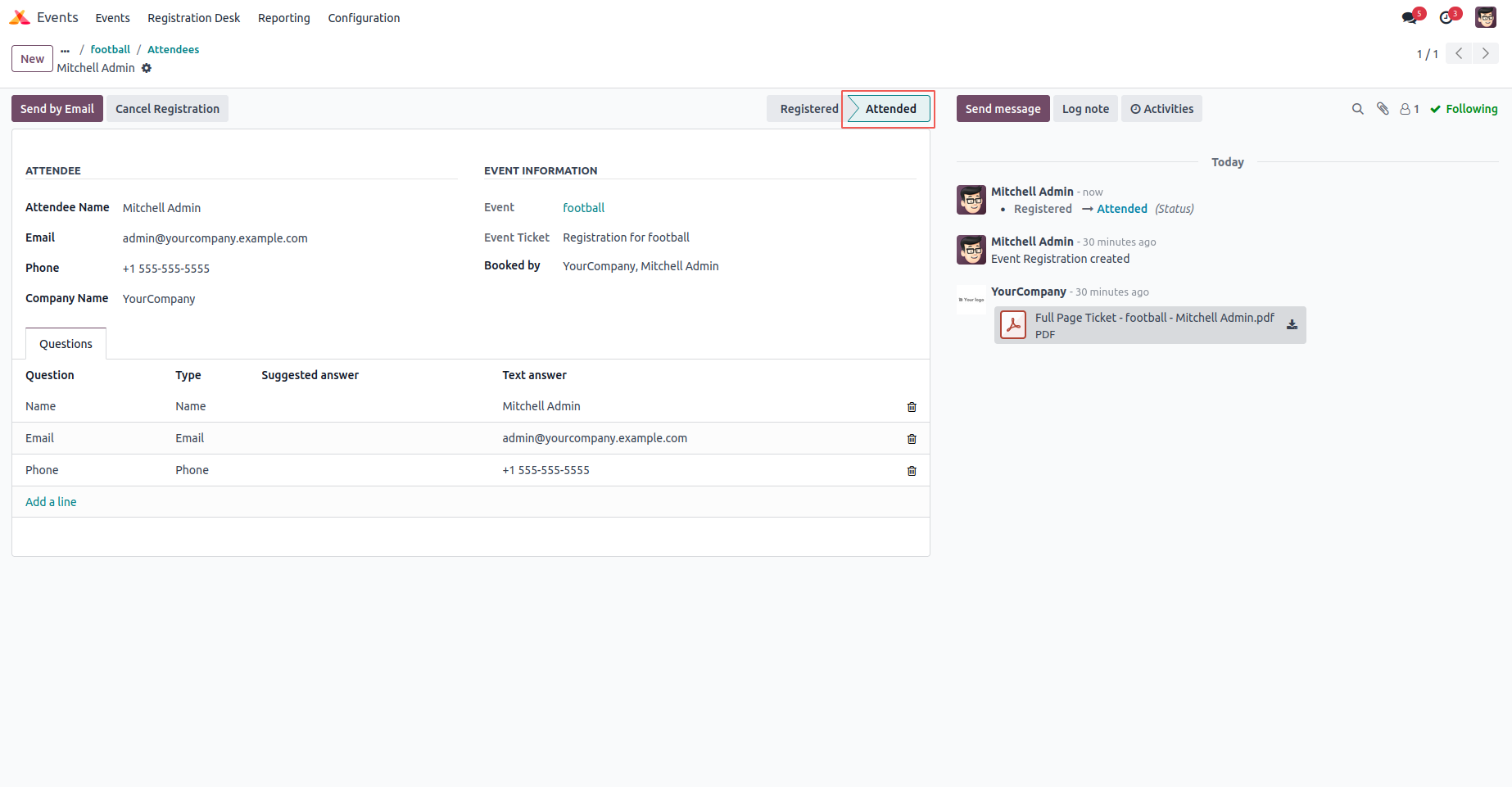1512x787 pixels.
Task: Open the Mitchell Admin user avatar menu
Action: [x=1485, y=17]
